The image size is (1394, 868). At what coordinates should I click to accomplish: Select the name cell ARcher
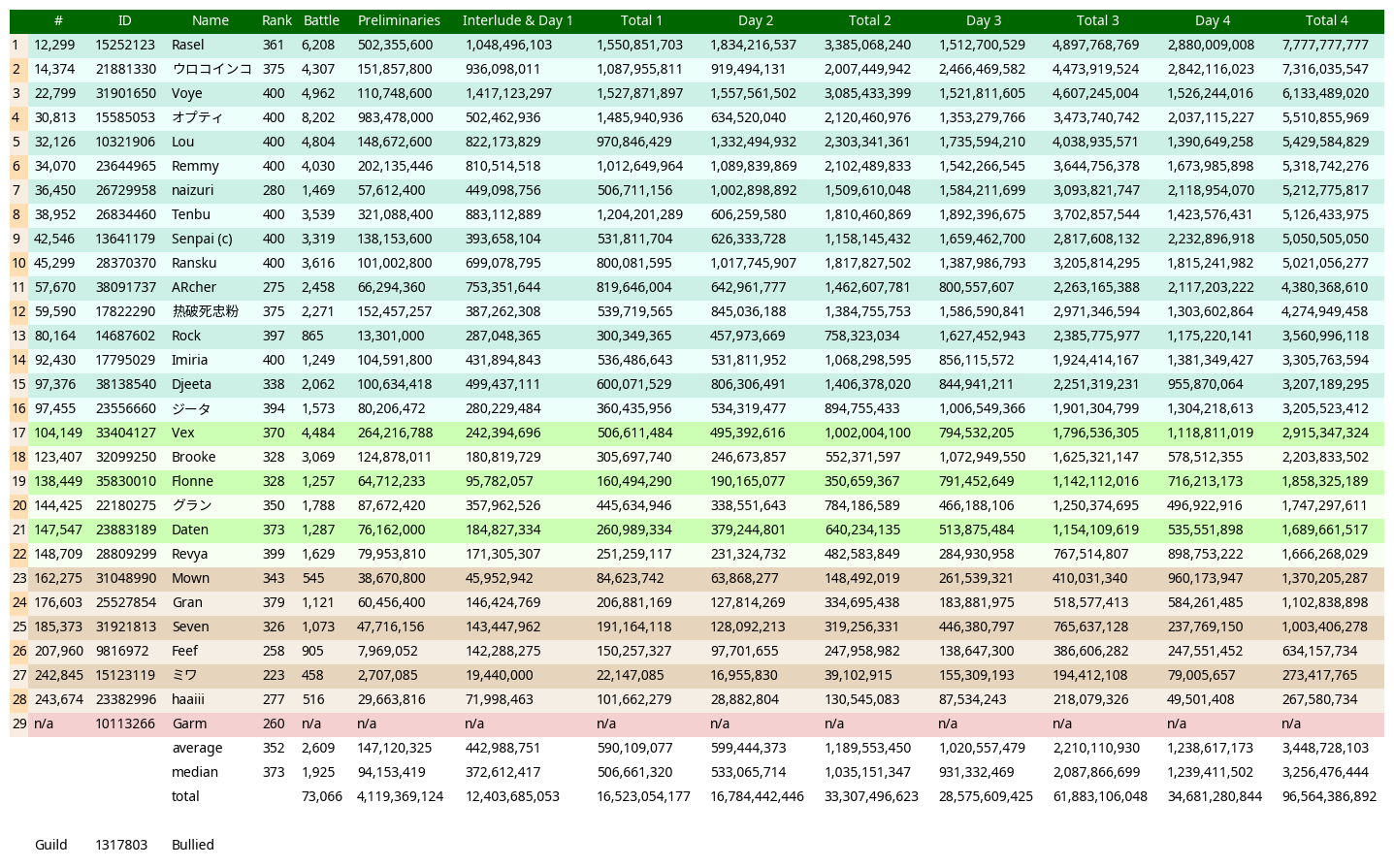194,287
